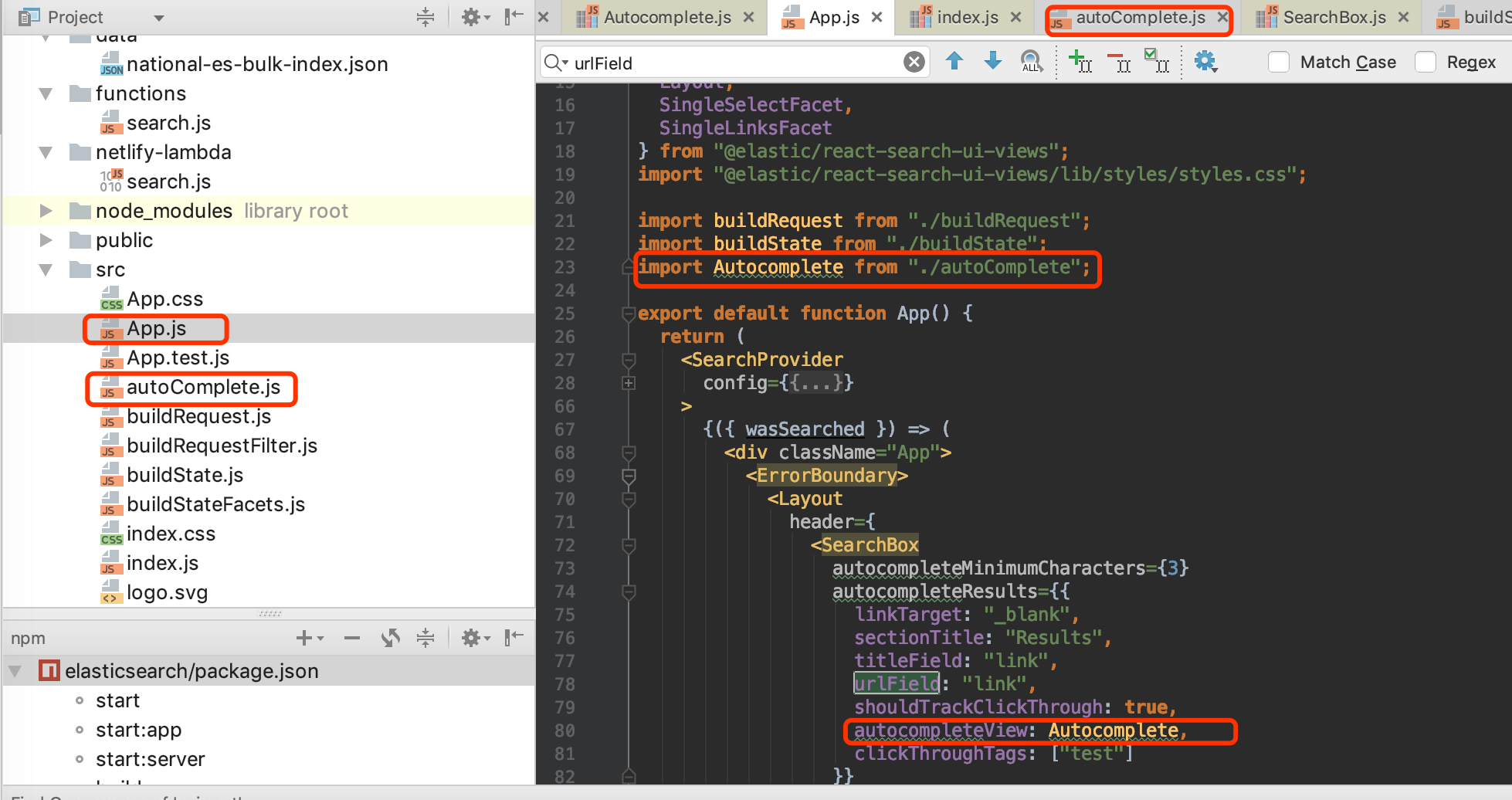The height and width of the screenshot is (800, 1512).
Task: Enable the Match Case checkbox
Action: click(x=1279, y=62)
